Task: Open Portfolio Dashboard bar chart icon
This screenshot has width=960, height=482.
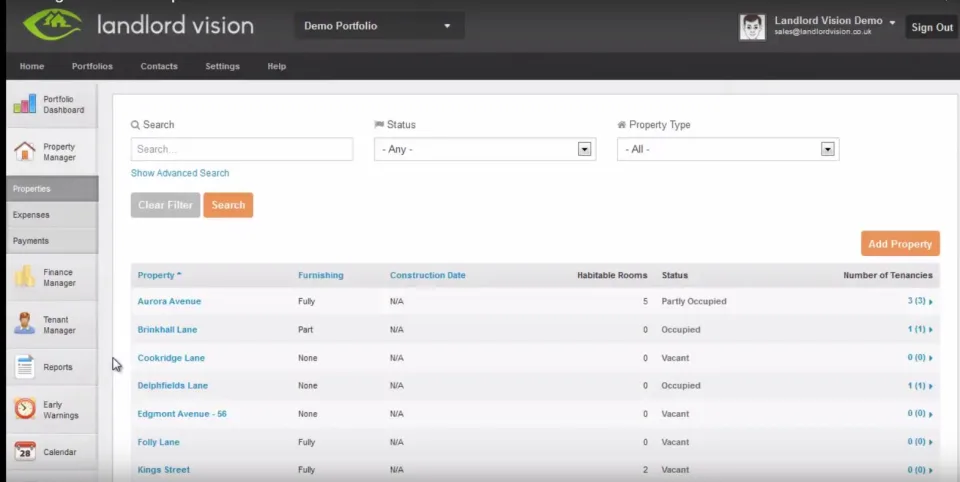Action: (x=24, y=104)
